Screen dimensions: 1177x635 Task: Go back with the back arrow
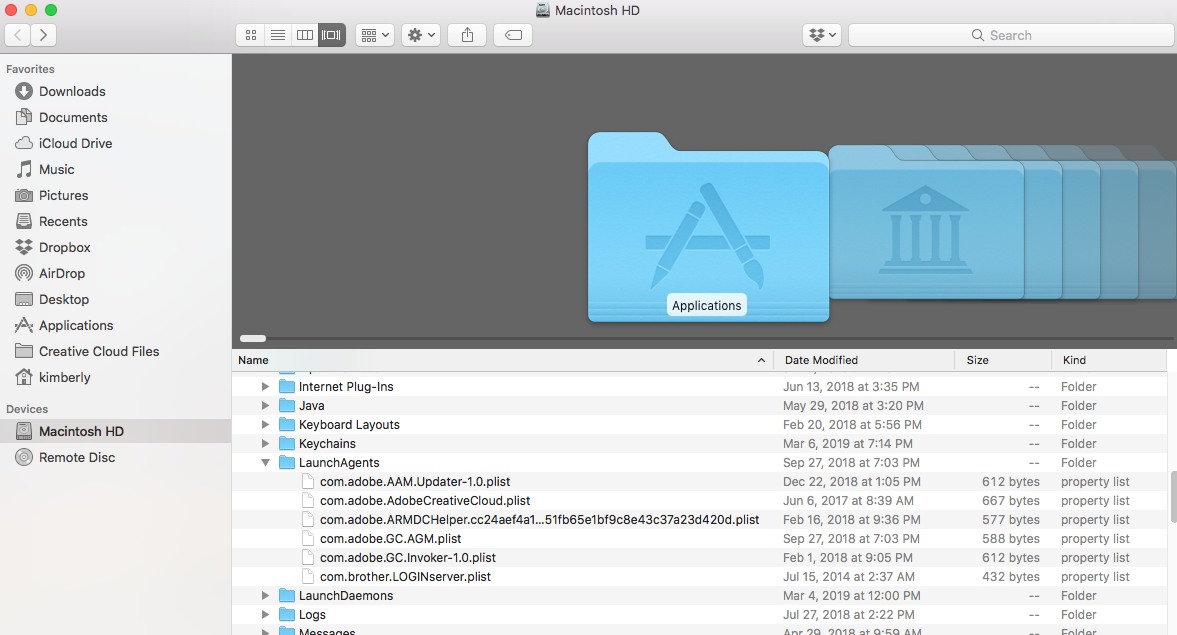(18, 35)
